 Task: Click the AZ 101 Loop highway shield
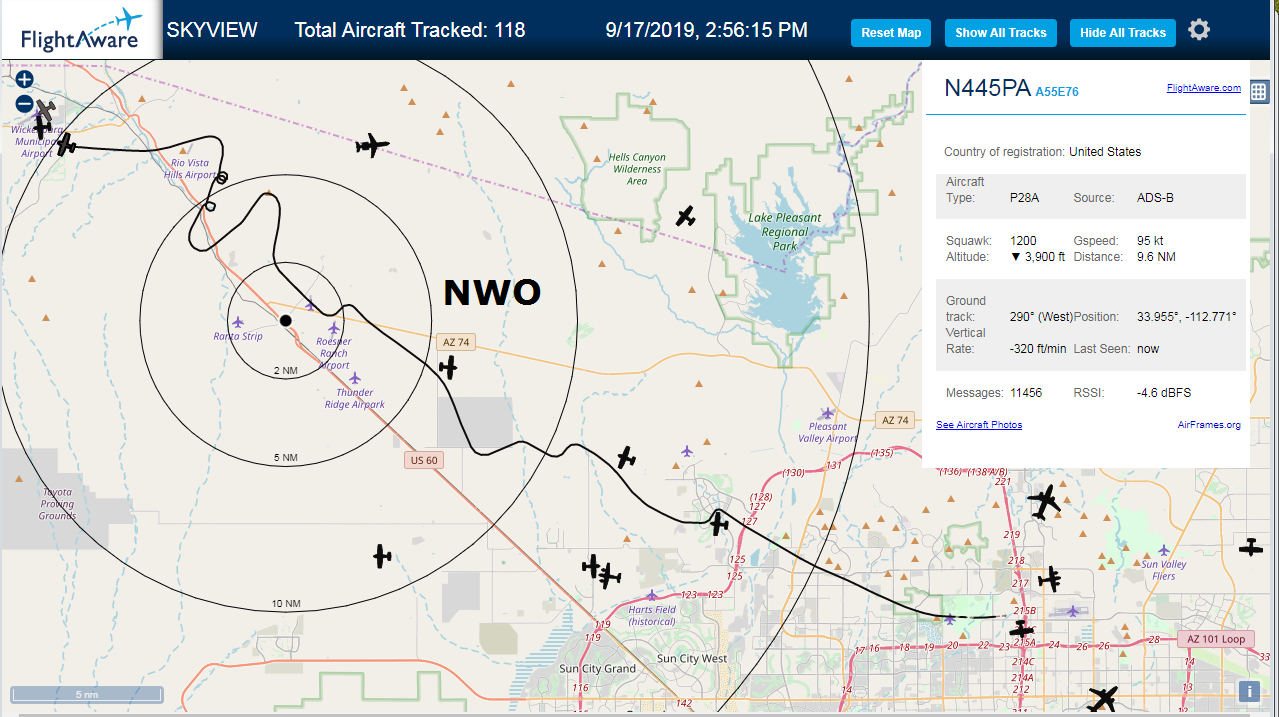1216,639
